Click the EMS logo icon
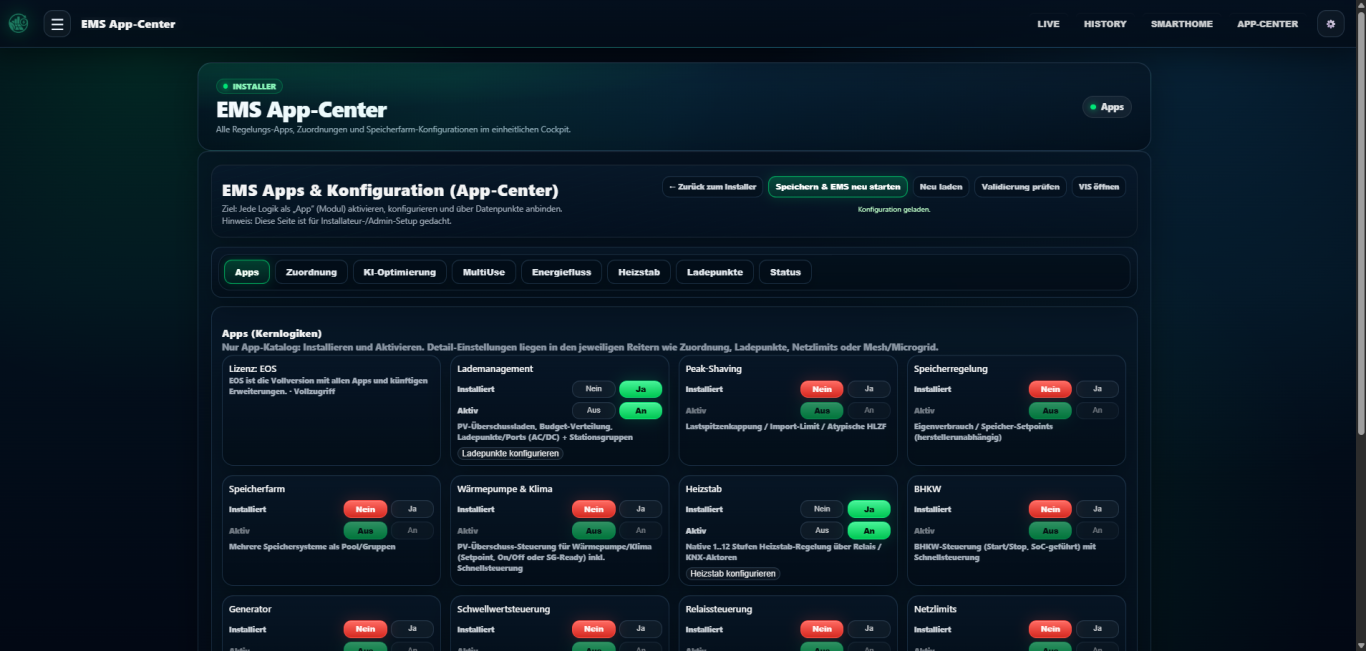The height and width of the screenshot is (651, 1366). point(18,24)
